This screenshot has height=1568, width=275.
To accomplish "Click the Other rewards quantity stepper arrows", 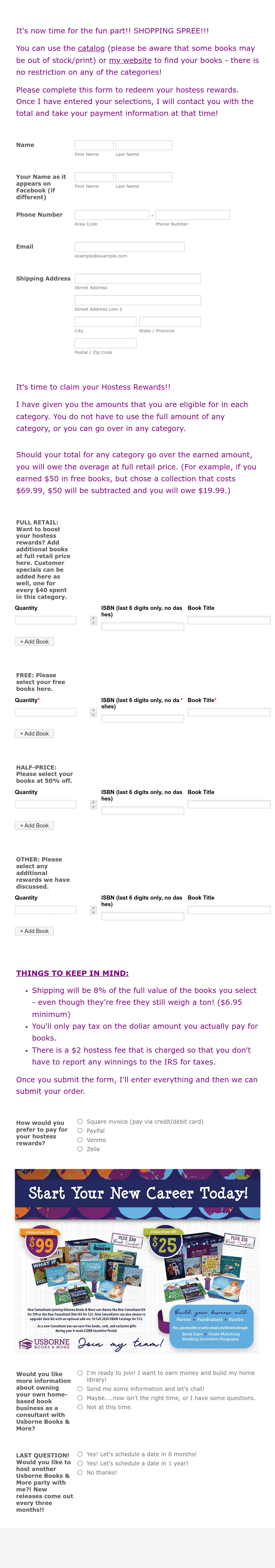I will pos(93,910).
